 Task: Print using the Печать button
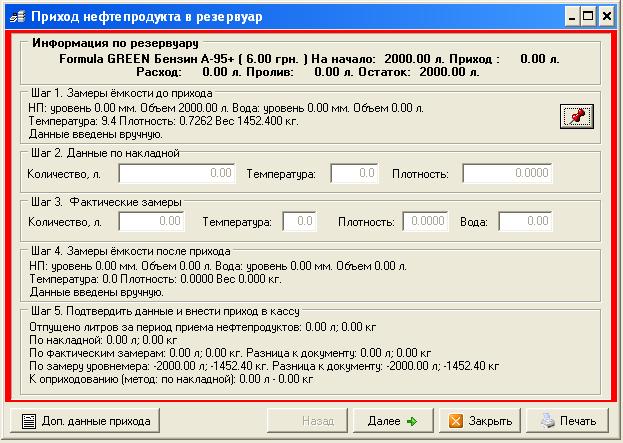coord(567,421)
